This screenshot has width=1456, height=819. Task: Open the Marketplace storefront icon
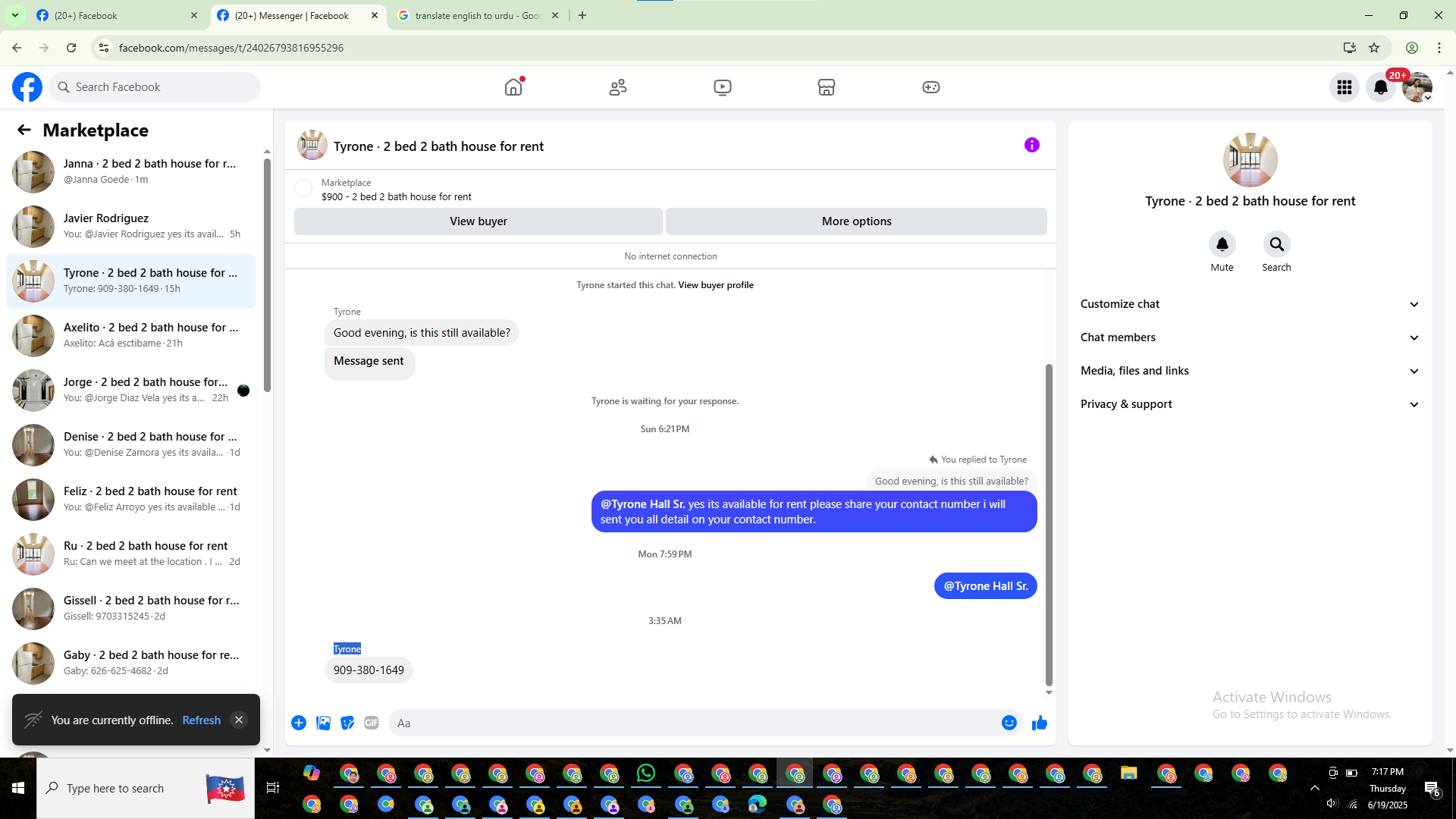coord(827,87)
